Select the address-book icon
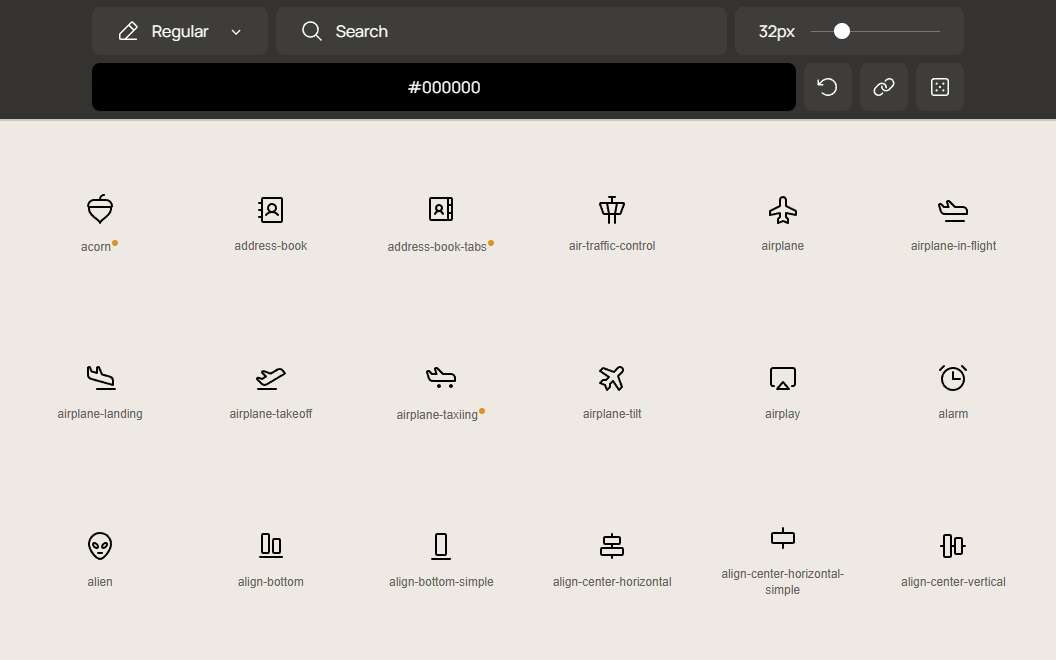The image size is (1056, 660). [x=271, y=210]
